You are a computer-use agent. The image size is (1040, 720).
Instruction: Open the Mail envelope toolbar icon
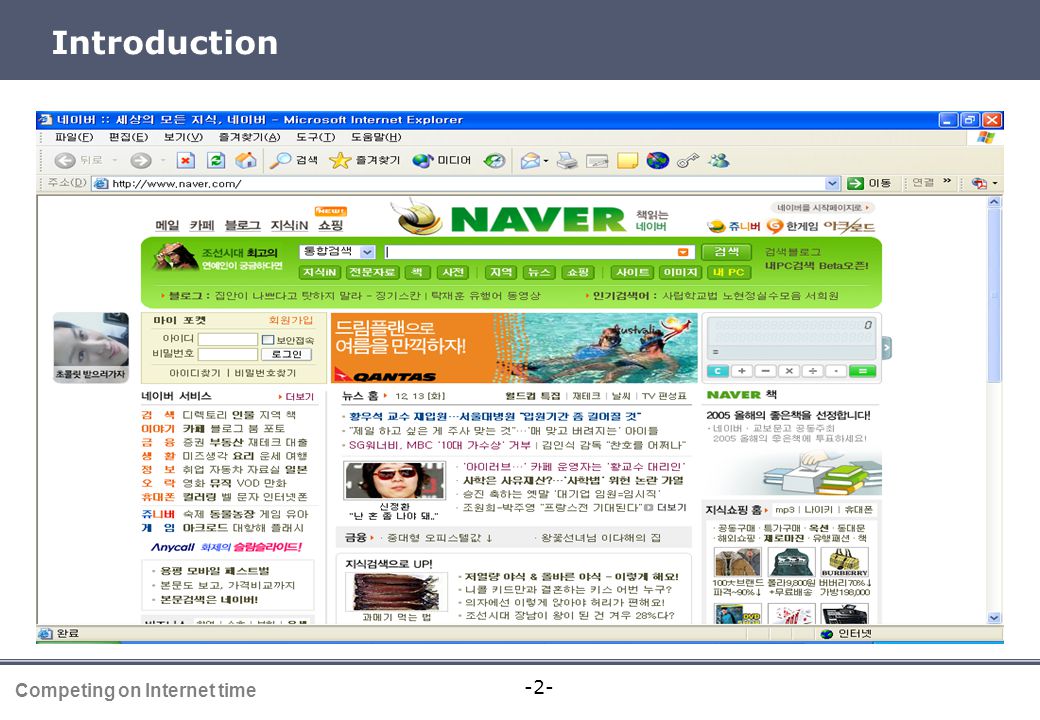pyautogui.click(x=530, y=160)
